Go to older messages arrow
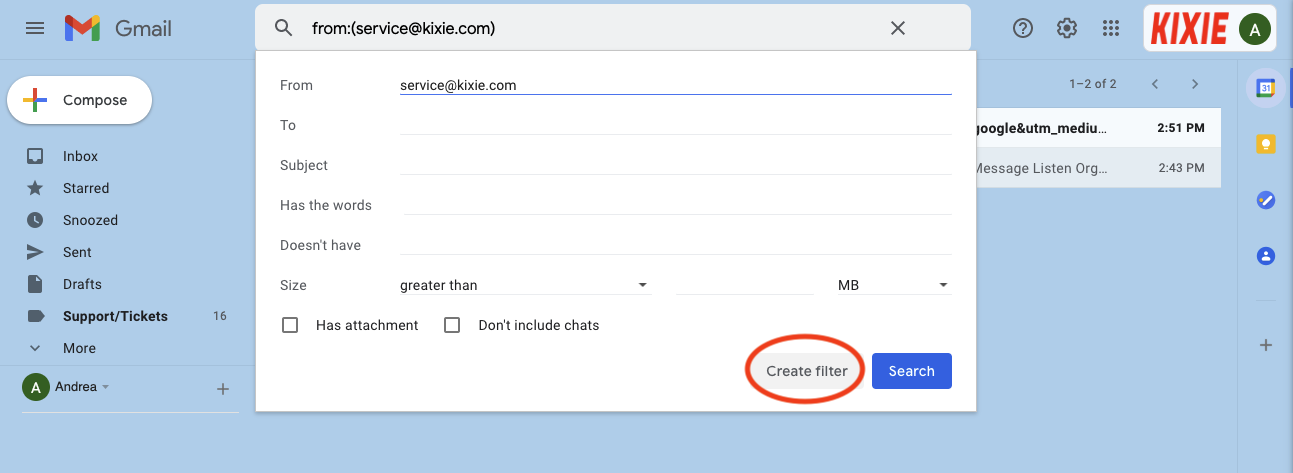Screen dimensions: 1293x473 click(1194, 84)
